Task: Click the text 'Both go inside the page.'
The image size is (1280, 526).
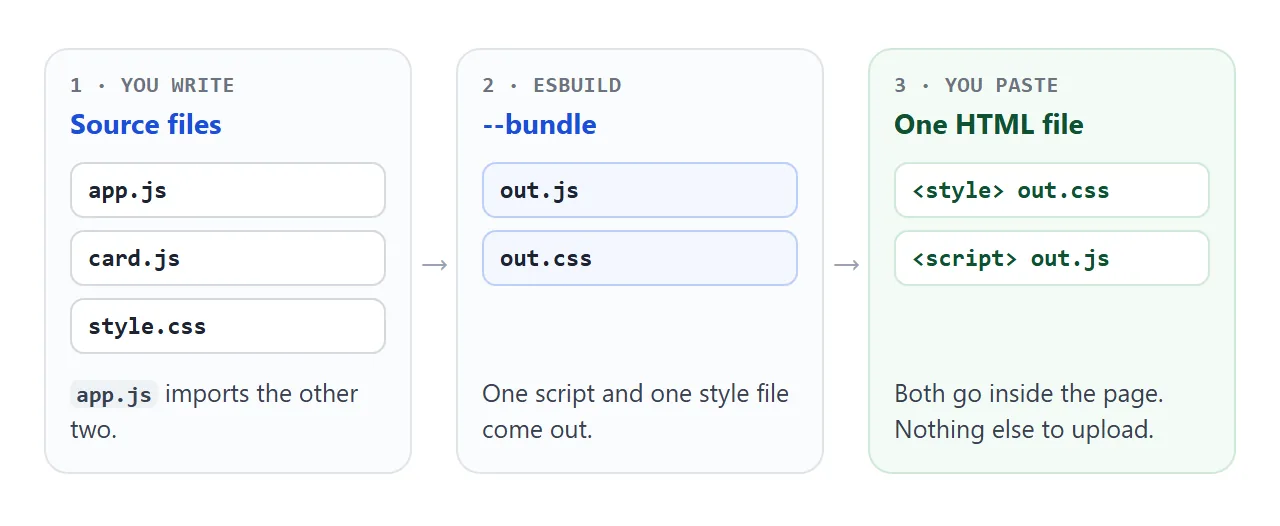Action: tap(1029, 394)
